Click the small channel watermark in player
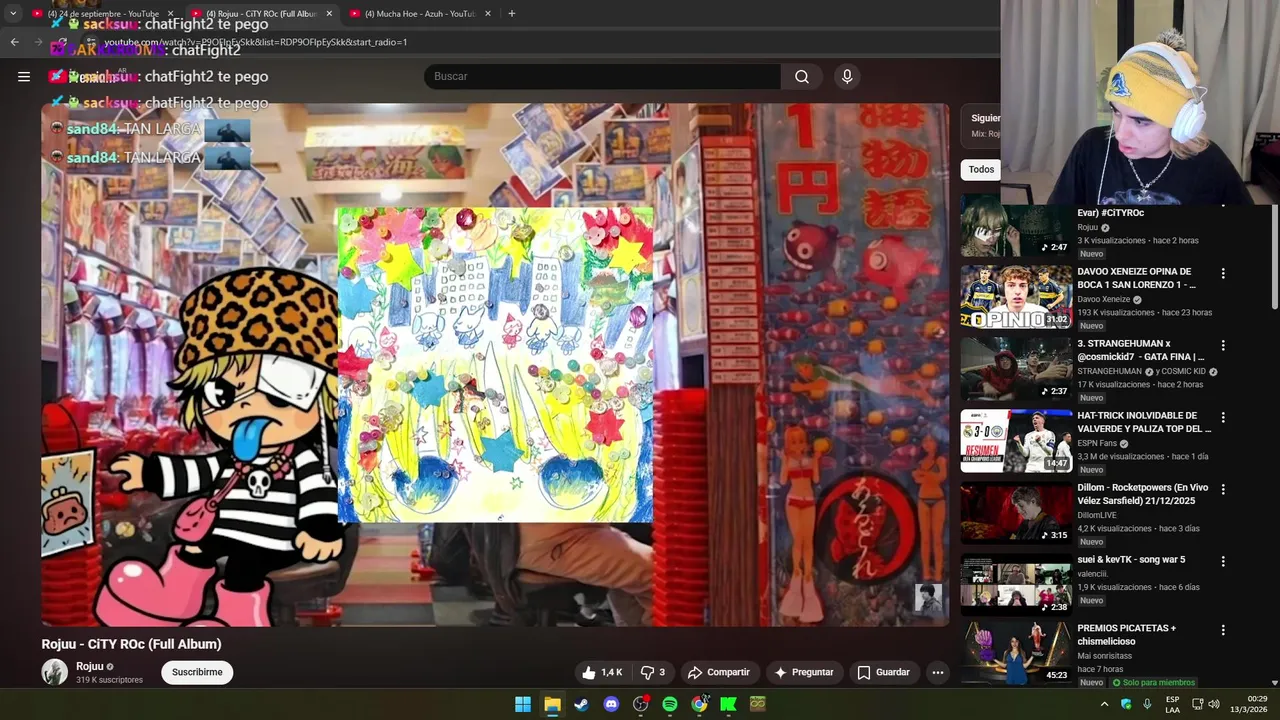1280x720 pixels. [928, 598]
